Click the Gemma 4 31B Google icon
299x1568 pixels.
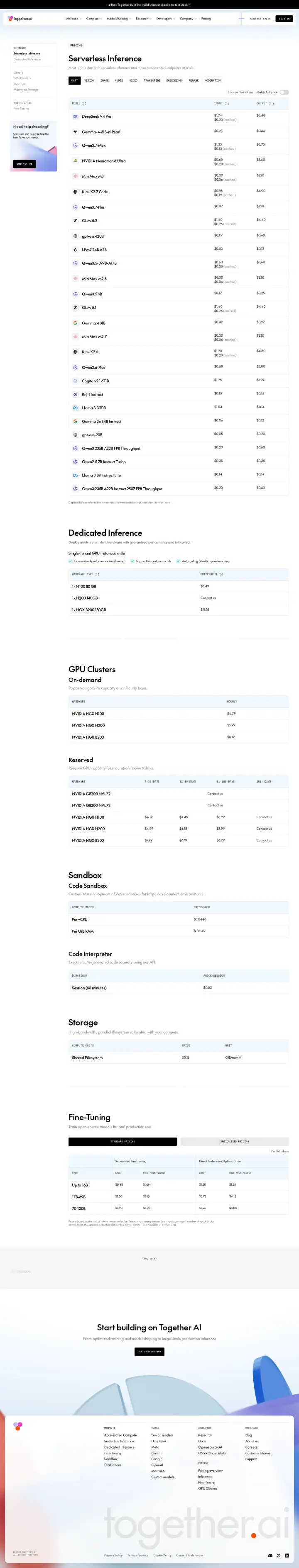(x=76, y=323)
